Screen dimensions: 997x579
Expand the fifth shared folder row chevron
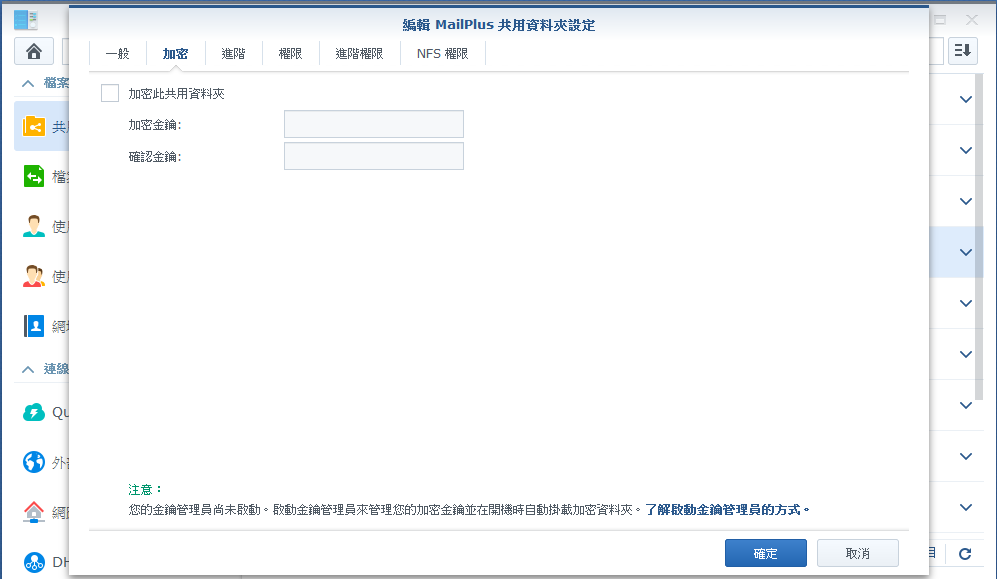(966, 303)
